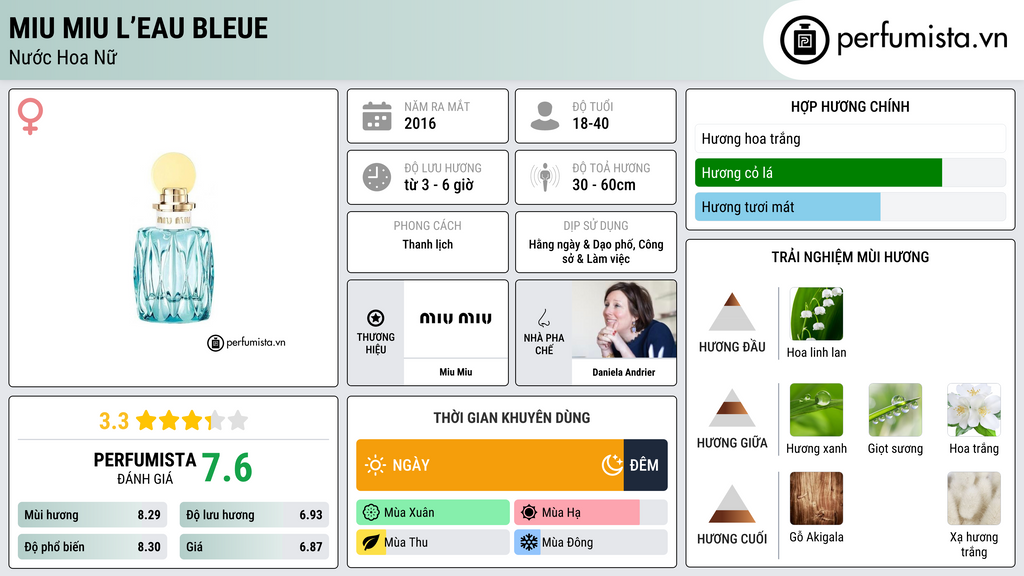Click the Hương tươi mát blue bar

click(788, 206)
